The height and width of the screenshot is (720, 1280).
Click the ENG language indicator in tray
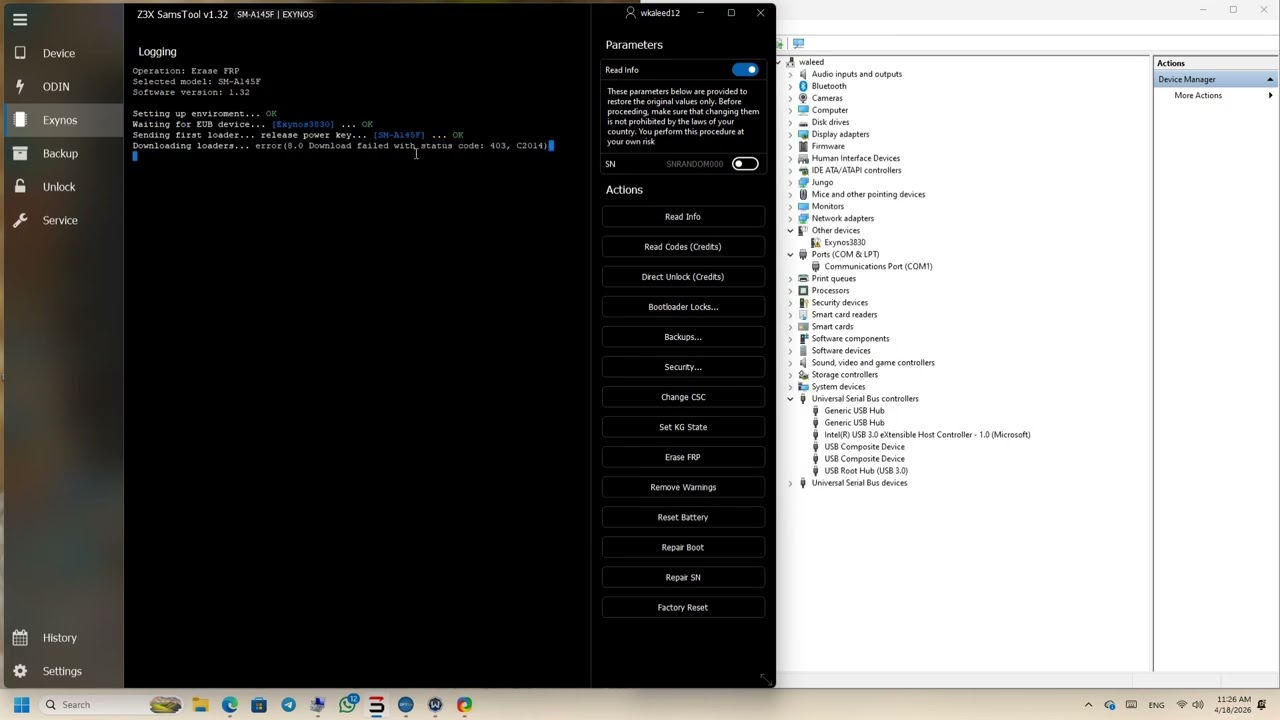coord(1157,705)
